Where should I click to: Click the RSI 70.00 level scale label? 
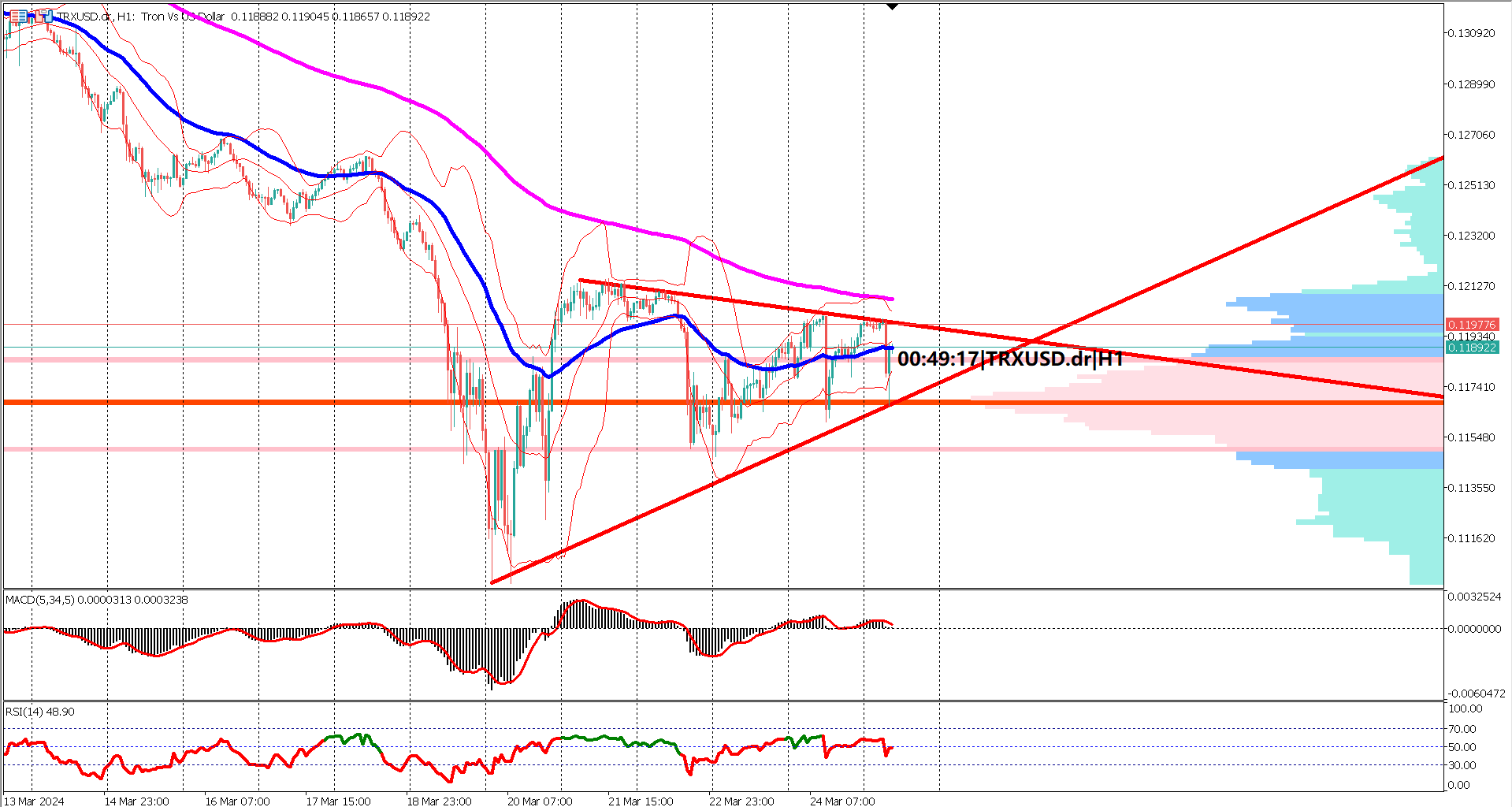(1465, 729)
